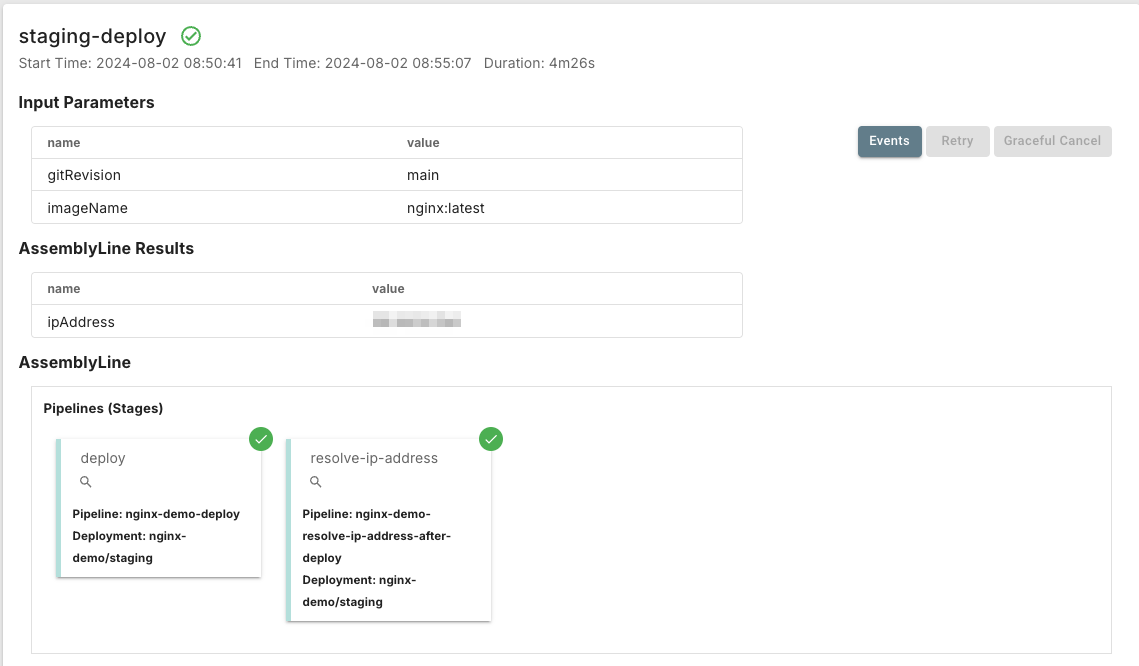Click the value column header in AssemblyLine Results
Image resolution: width=1139 pixels, height=666 pixels.
pyautogui.click(x=388, y=289)
